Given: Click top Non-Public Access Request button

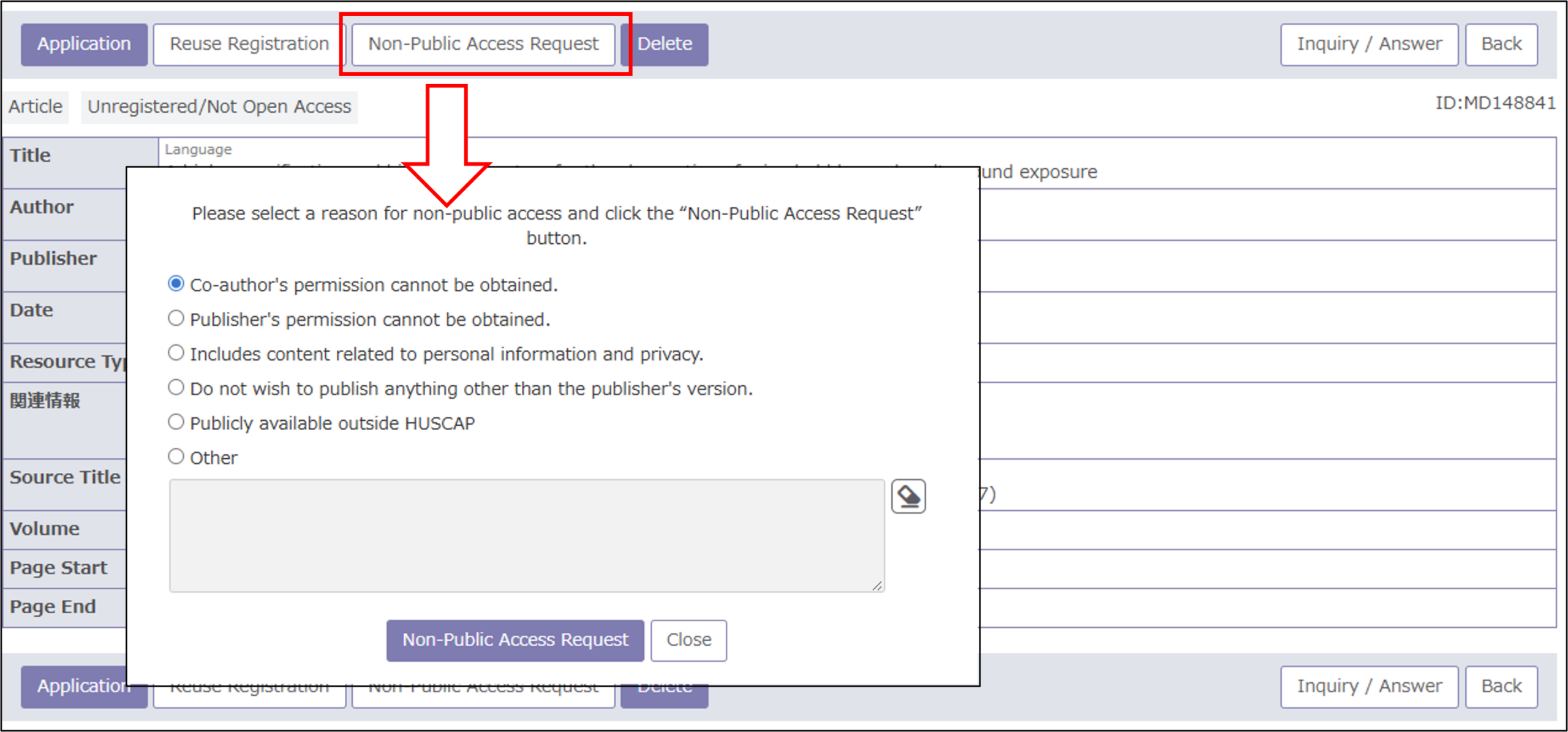Looking at the screenshot, I should 483,44.
